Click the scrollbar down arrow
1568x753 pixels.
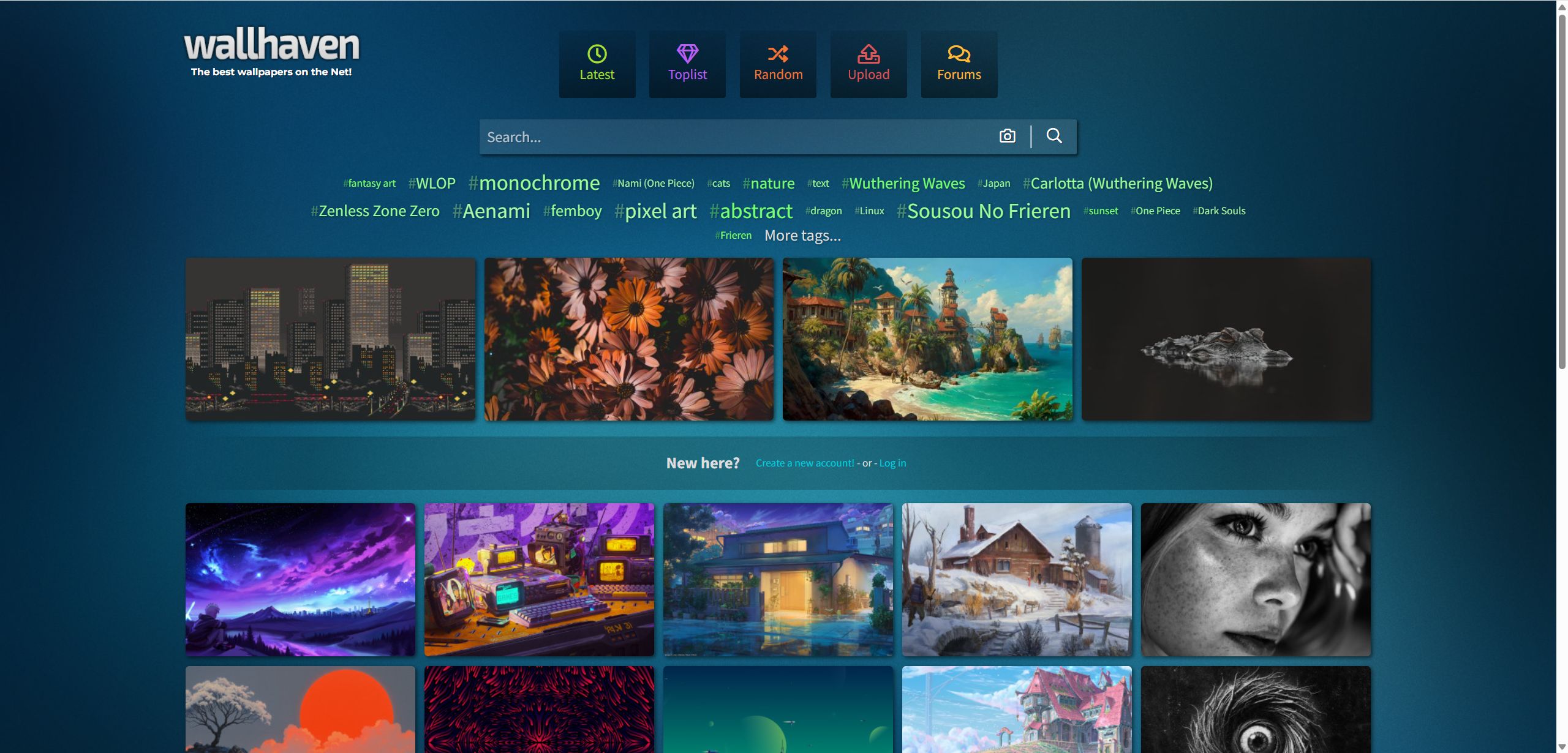[x=1562, y=747]
